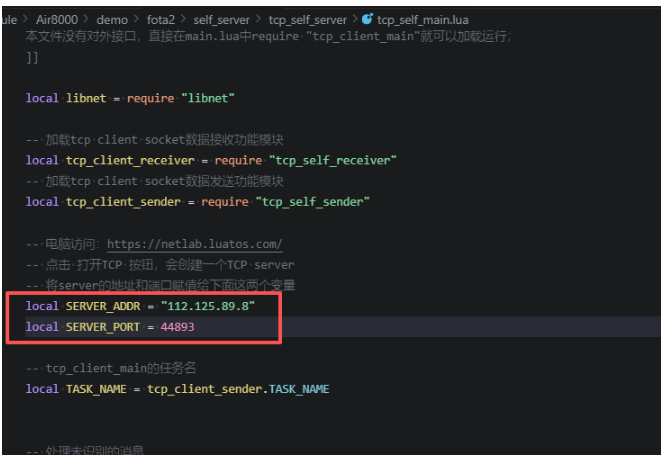The image size is (663, 463).
Task: Place cursor on "libnet" string literal
Action: tap(208, 99)
